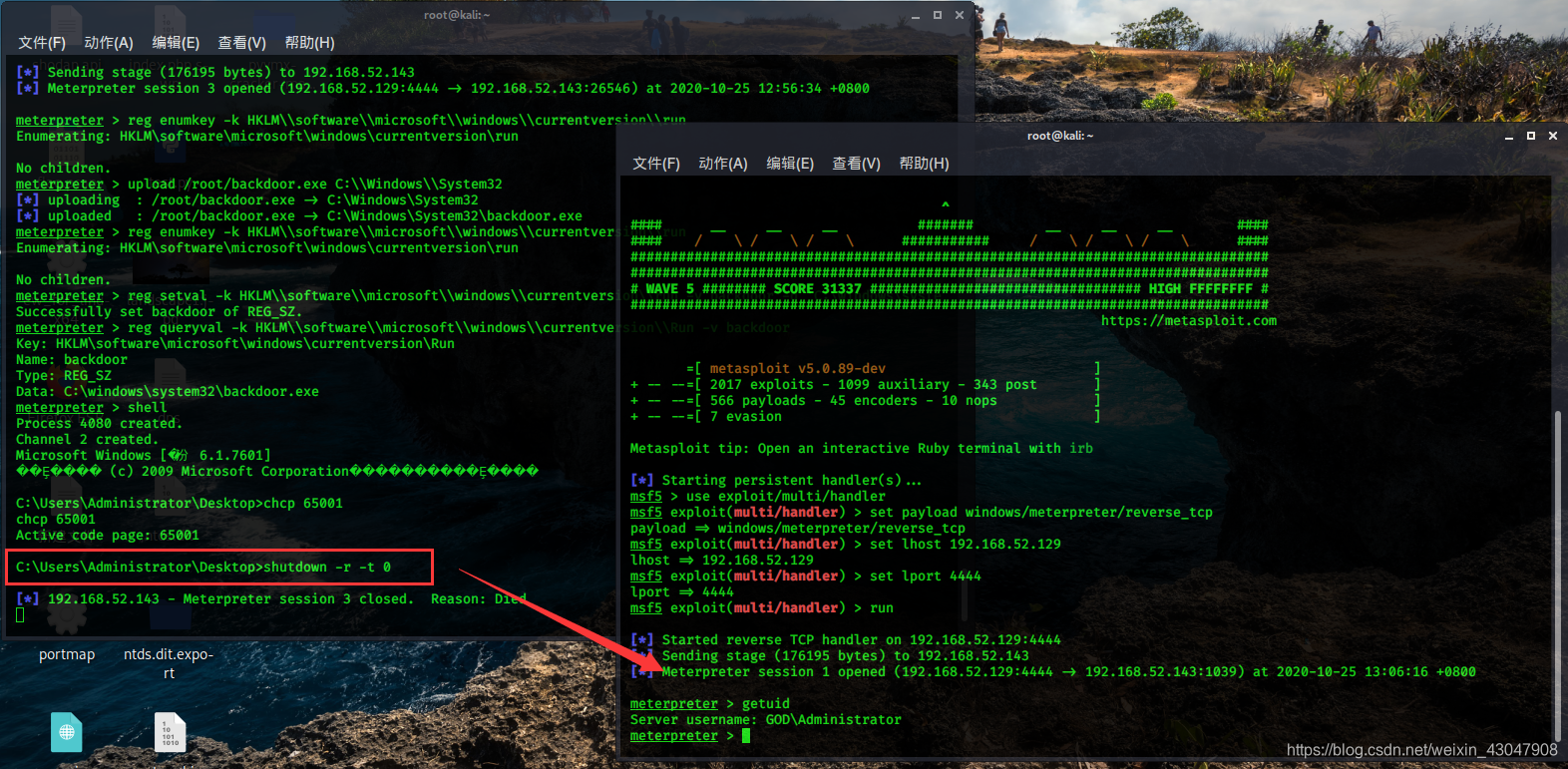Click 'Metasploit tip' line in right terminal
1568x769 pixels.
coord(862,448)
